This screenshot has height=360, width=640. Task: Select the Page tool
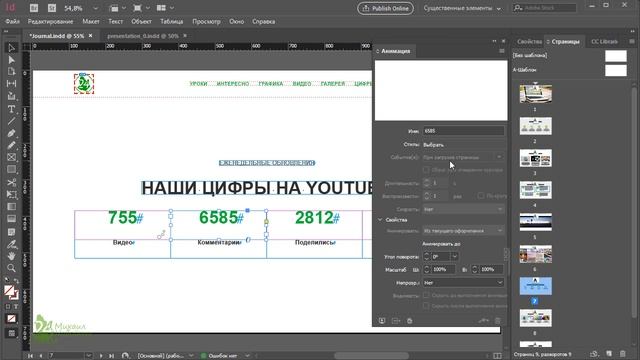[11, 72]
